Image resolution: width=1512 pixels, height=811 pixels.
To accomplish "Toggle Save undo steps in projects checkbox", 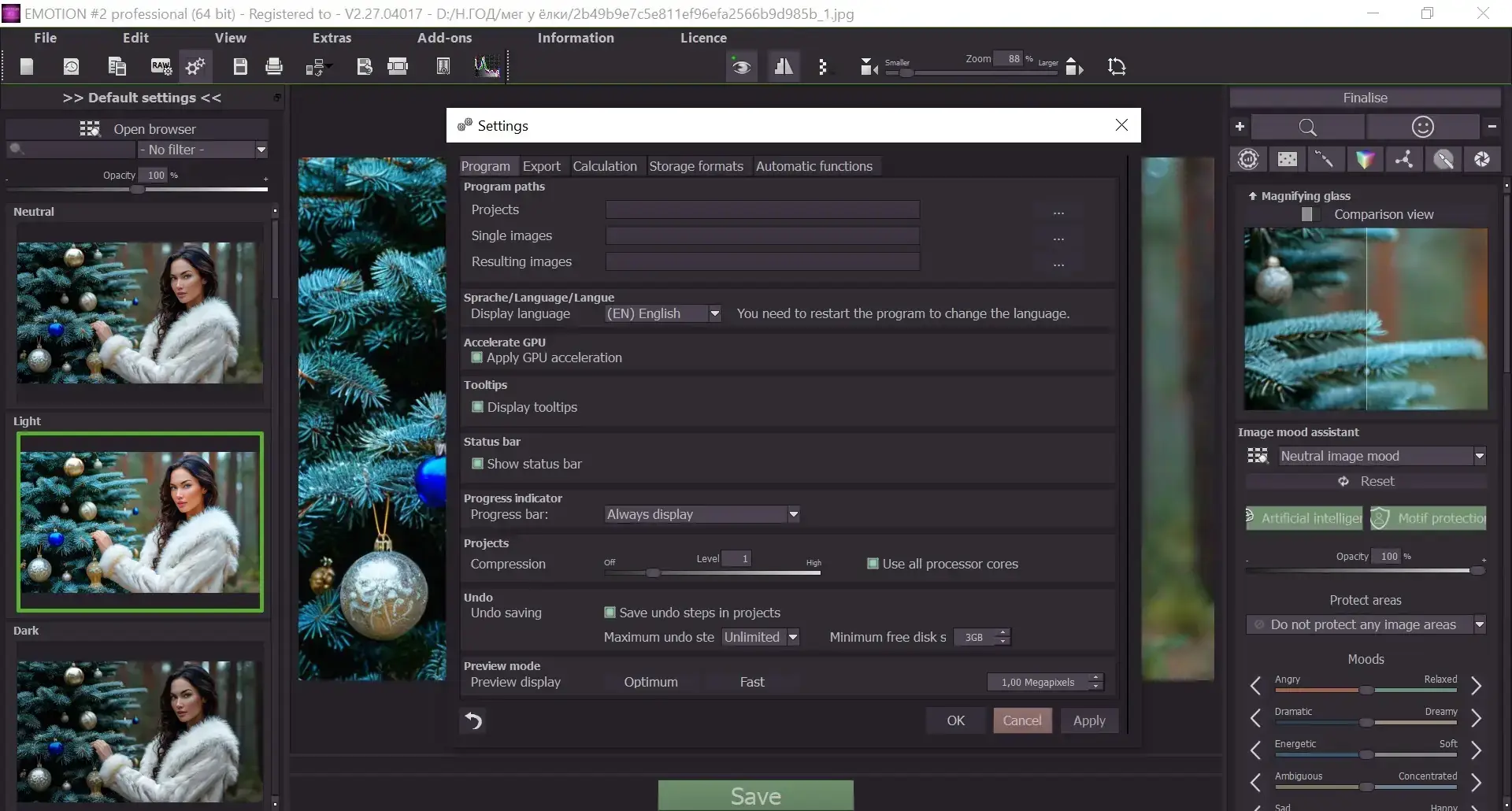I will (x=610, y=613).
